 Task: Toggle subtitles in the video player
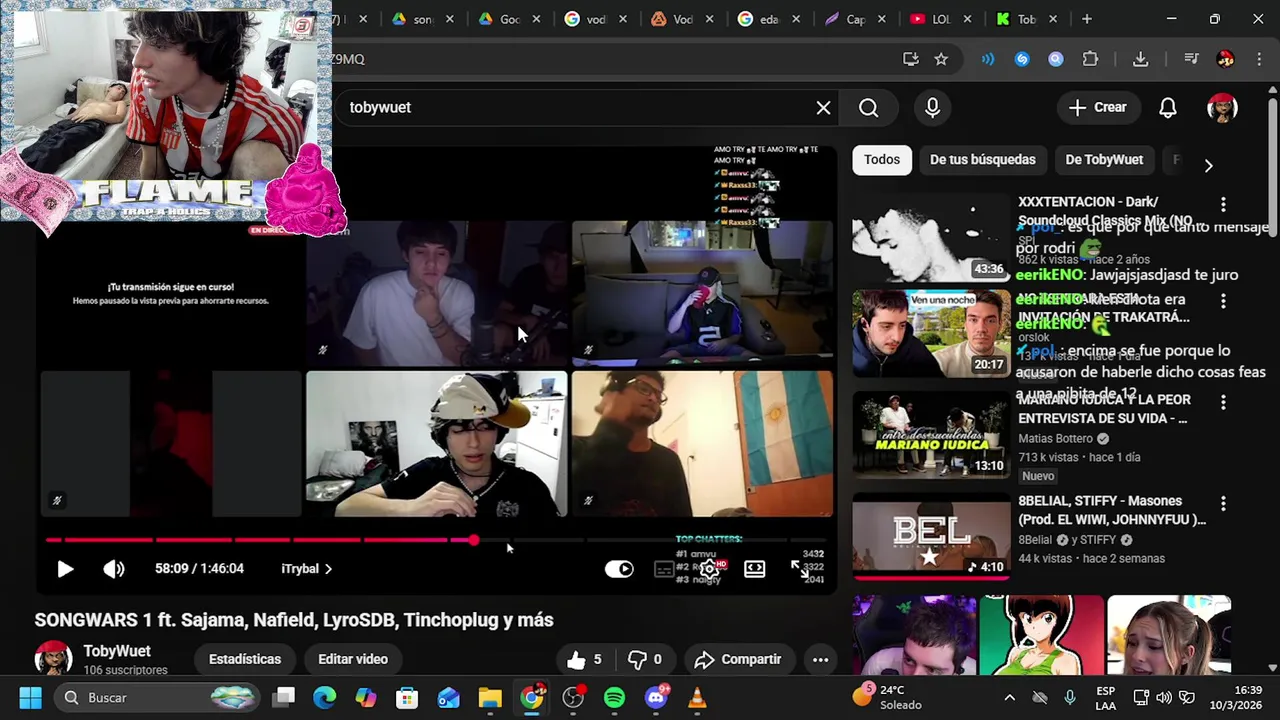(664, 569)
